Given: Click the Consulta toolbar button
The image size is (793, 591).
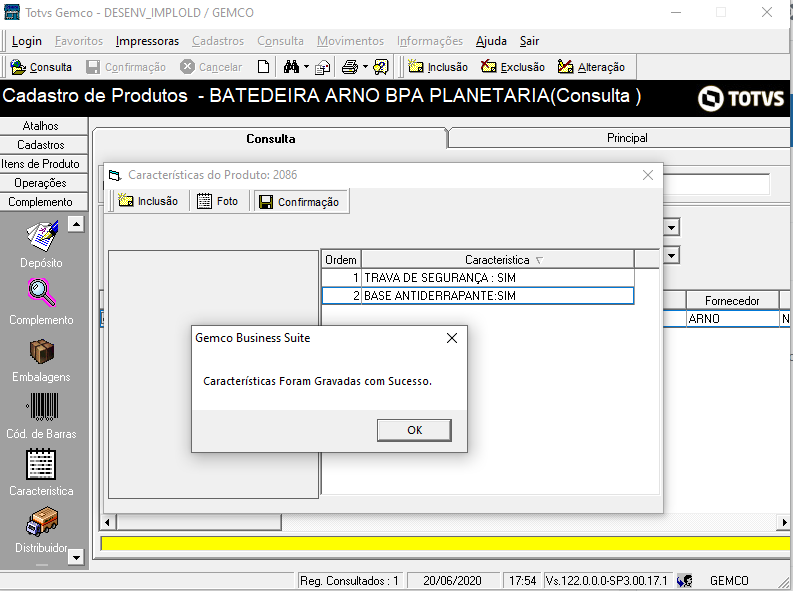Looking at the screenshot, I should 41,67.
